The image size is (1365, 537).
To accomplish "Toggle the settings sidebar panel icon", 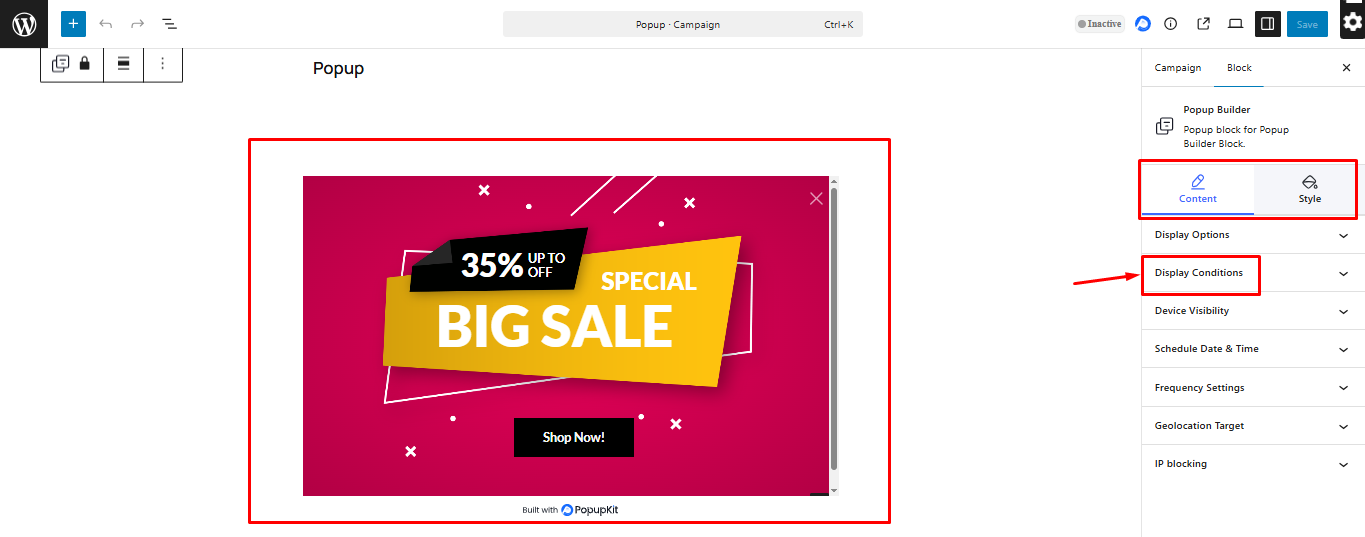I will click(x=1267, y=24).
